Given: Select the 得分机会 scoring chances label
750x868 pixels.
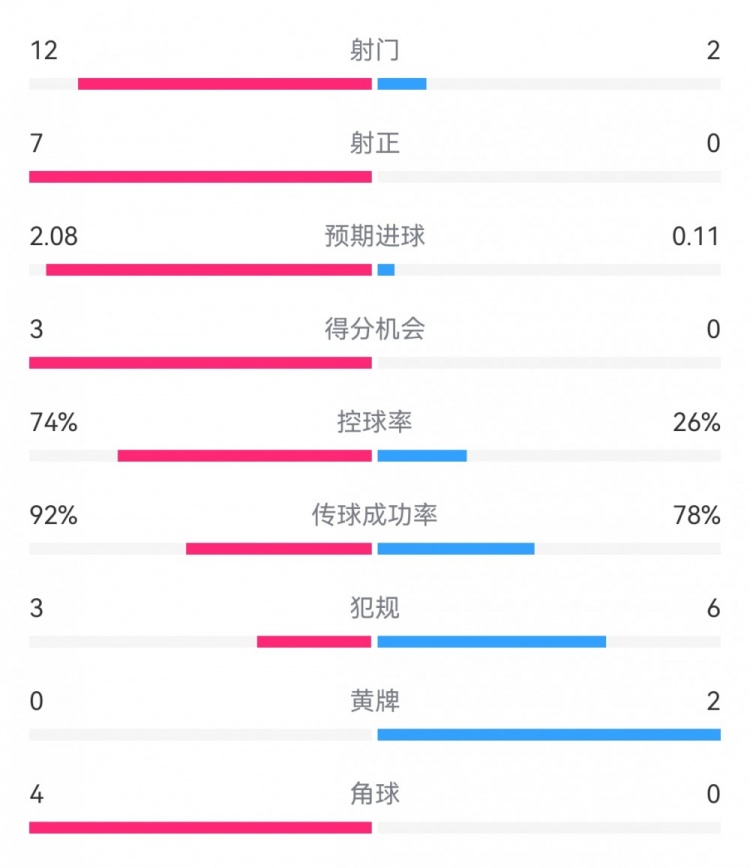Looking at the screenshot, I should click(375, 329).
